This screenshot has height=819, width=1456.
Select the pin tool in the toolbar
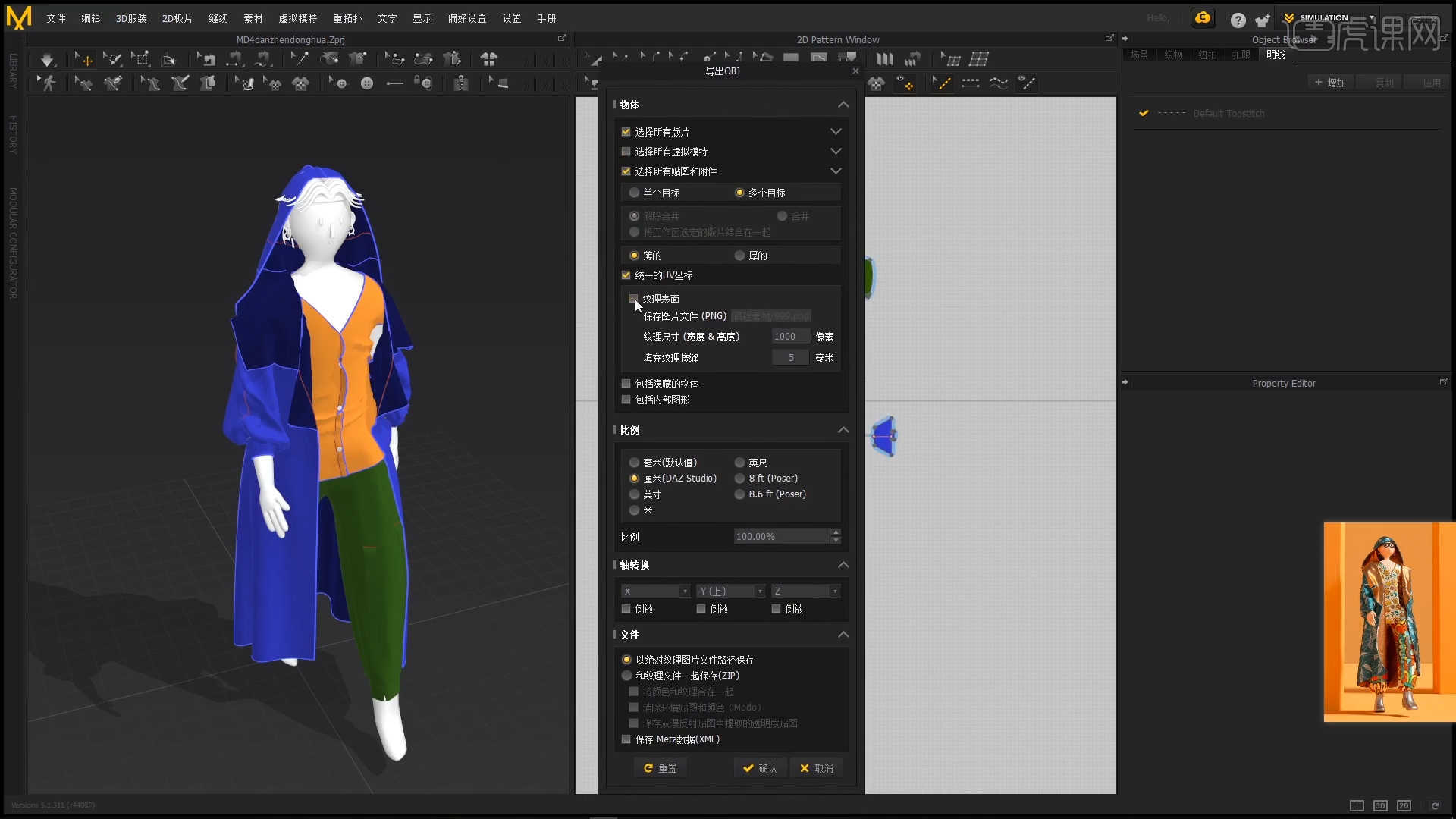[x=300, y=58]
